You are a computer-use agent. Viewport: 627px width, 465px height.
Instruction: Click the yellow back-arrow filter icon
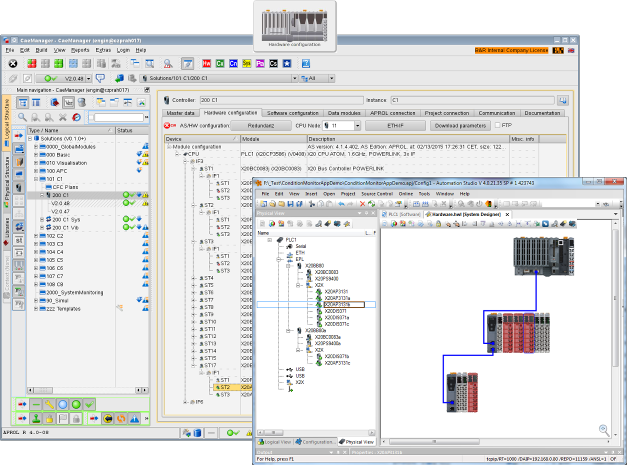tap(108, 419)
